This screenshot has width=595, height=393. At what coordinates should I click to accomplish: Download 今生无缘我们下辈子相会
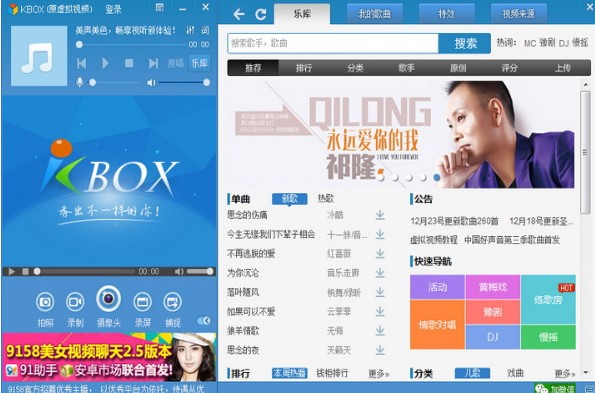pyautogui.click(x=380, y=234)
